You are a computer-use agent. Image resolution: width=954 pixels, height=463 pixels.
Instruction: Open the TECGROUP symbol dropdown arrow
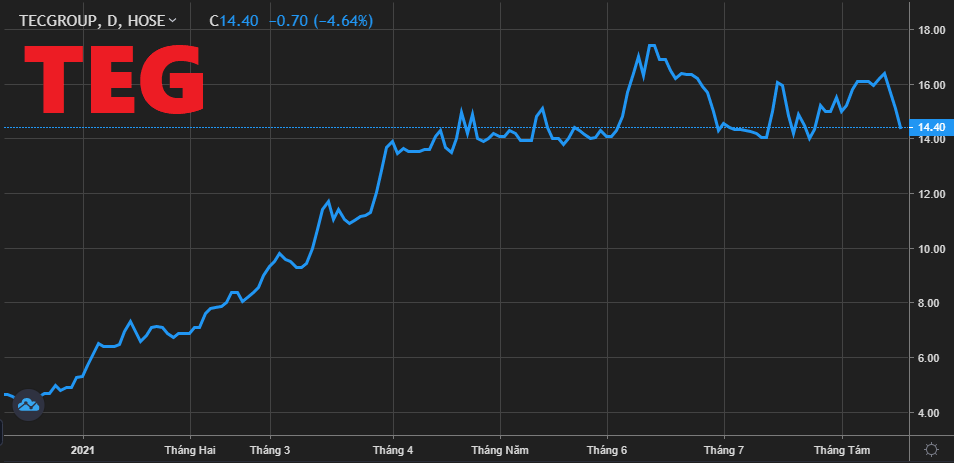173,21
